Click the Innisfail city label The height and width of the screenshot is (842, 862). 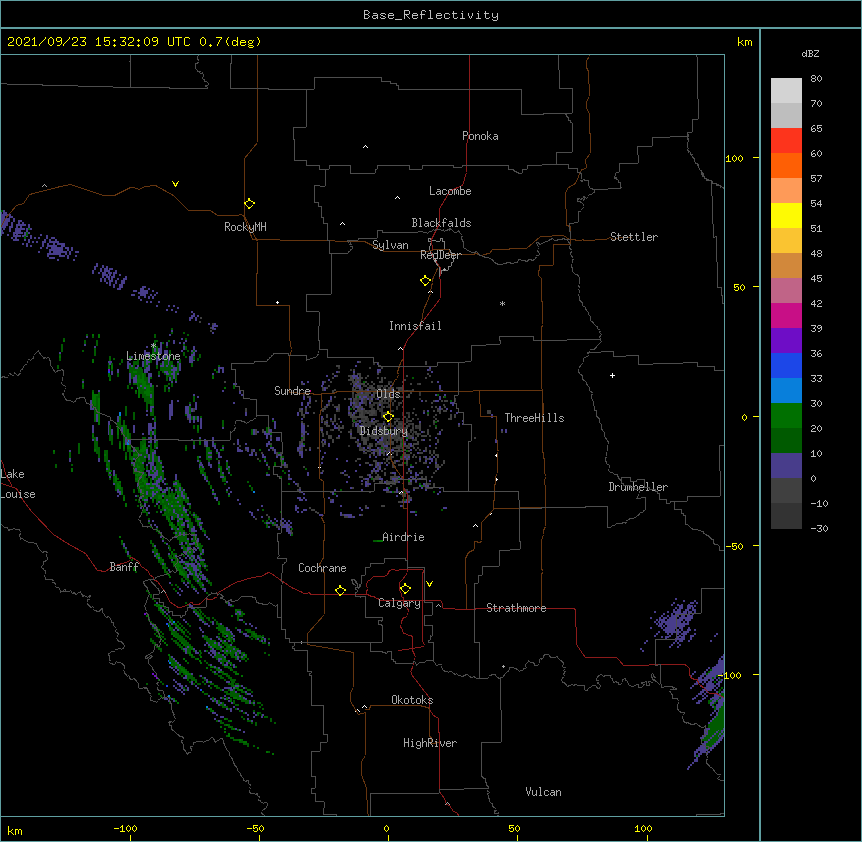click(415, 326)
